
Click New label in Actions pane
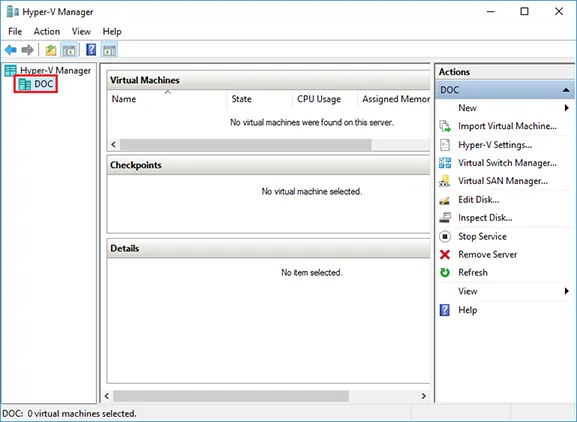pyautogui.click(x=467, y=108)
